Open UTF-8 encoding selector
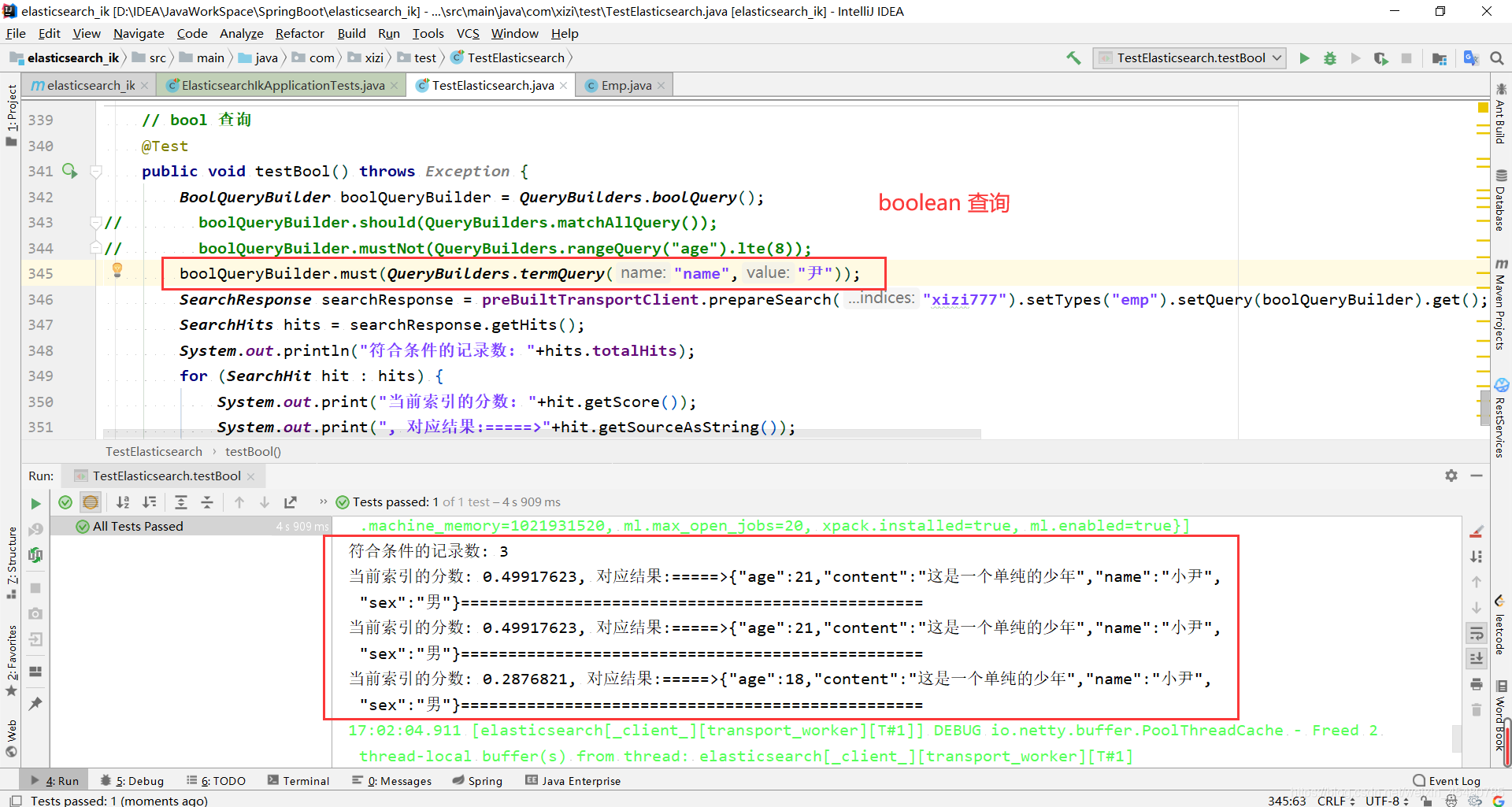 1387,801
